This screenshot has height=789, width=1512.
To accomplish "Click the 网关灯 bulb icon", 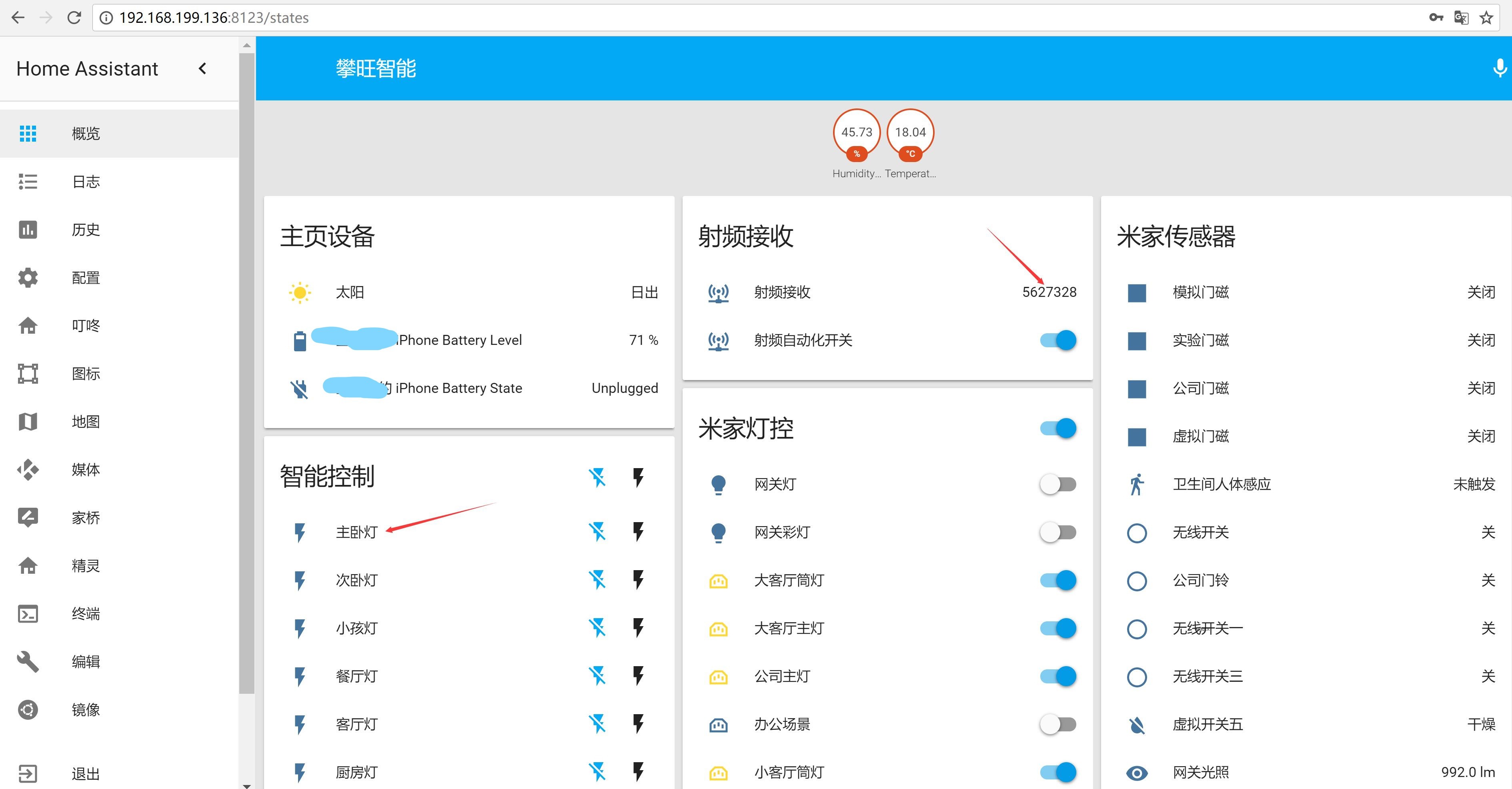I will [719, 485].
